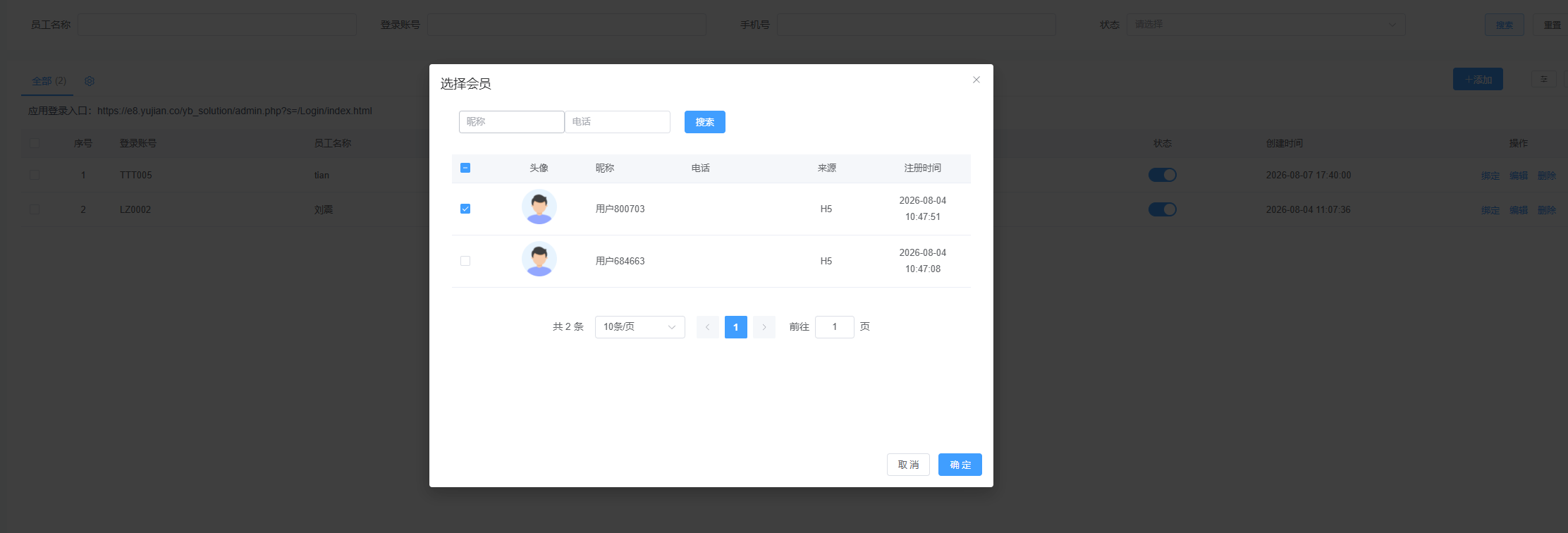Viewport: 1568px width, 533px height.
Task: Click the 登录账号 input field
Action: (567, 25)
